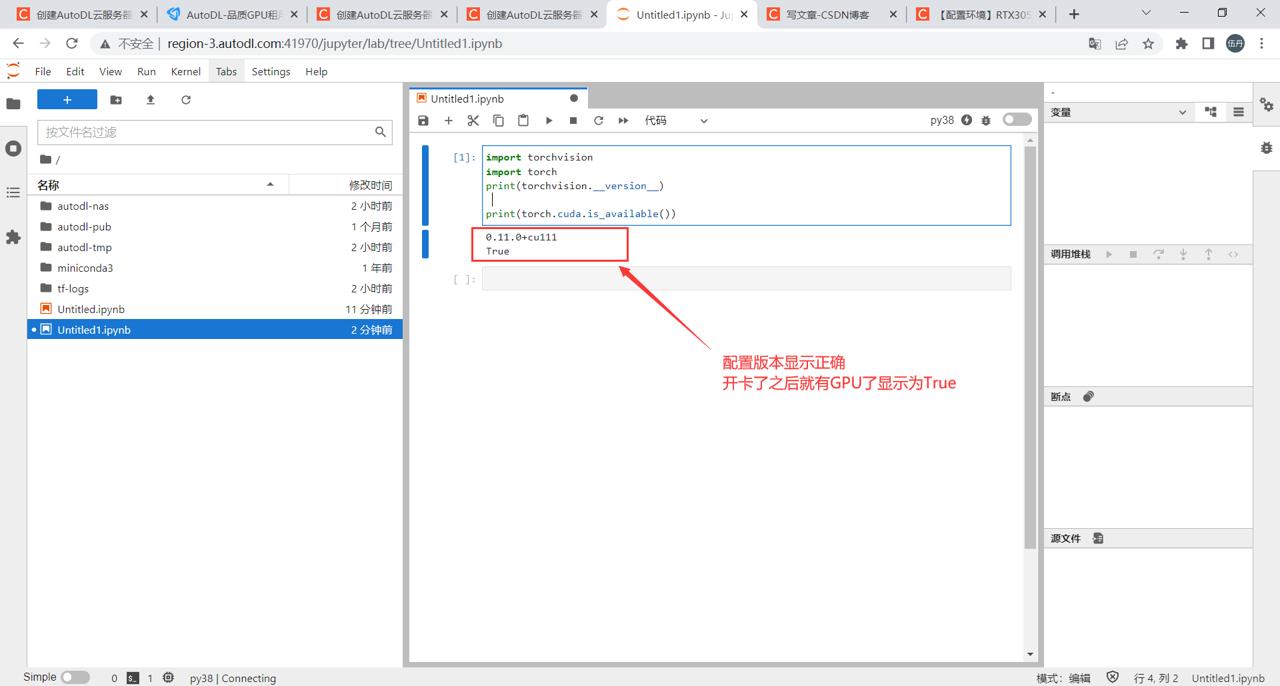The image size is (1280, 686).
Task: Click the kernel gear icon in status bar
Action: (168, 678)
